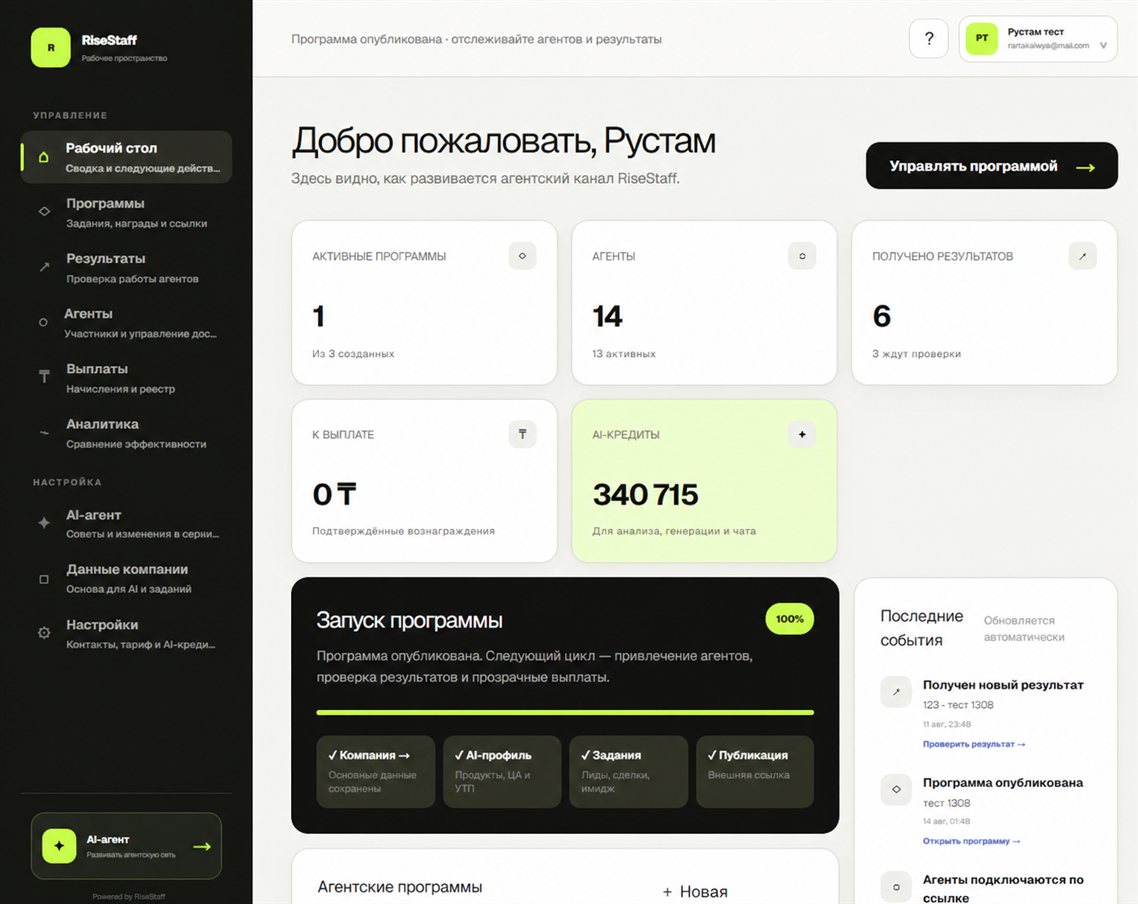
Task: Open the Получено результатов card showing 6
Action: (984, 303)
